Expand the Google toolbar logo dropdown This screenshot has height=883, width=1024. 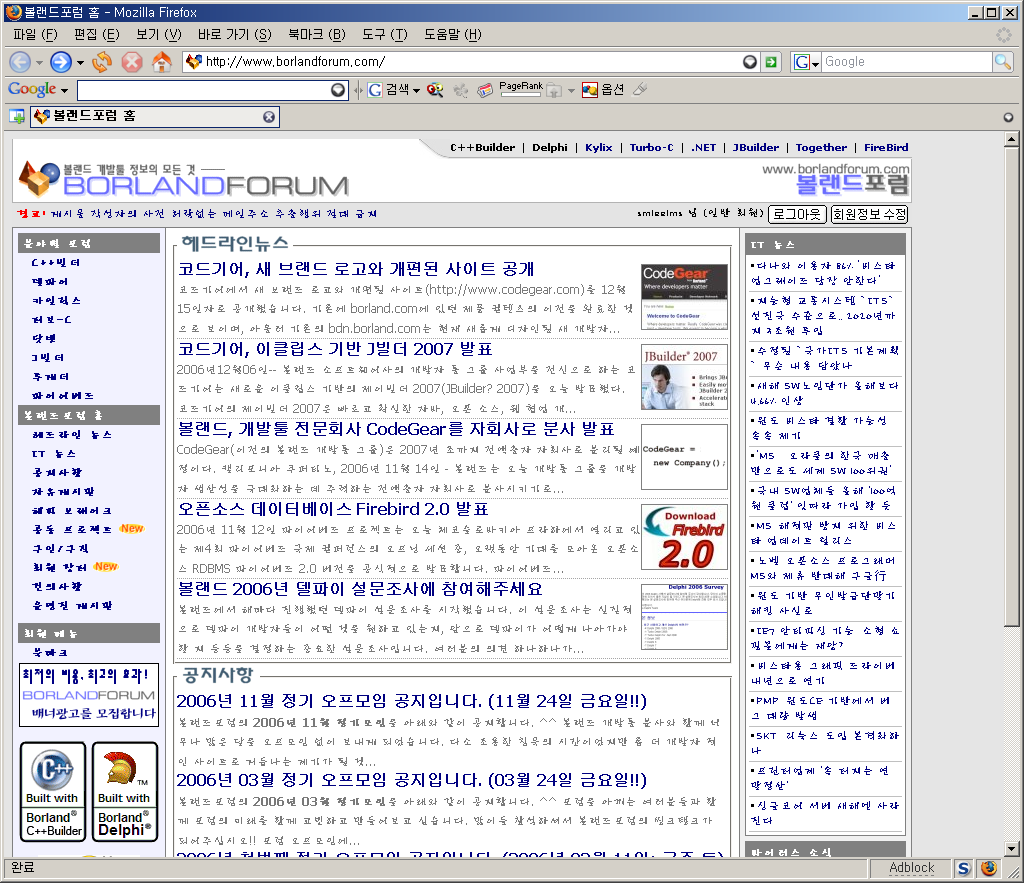click(x=64, y=90)
